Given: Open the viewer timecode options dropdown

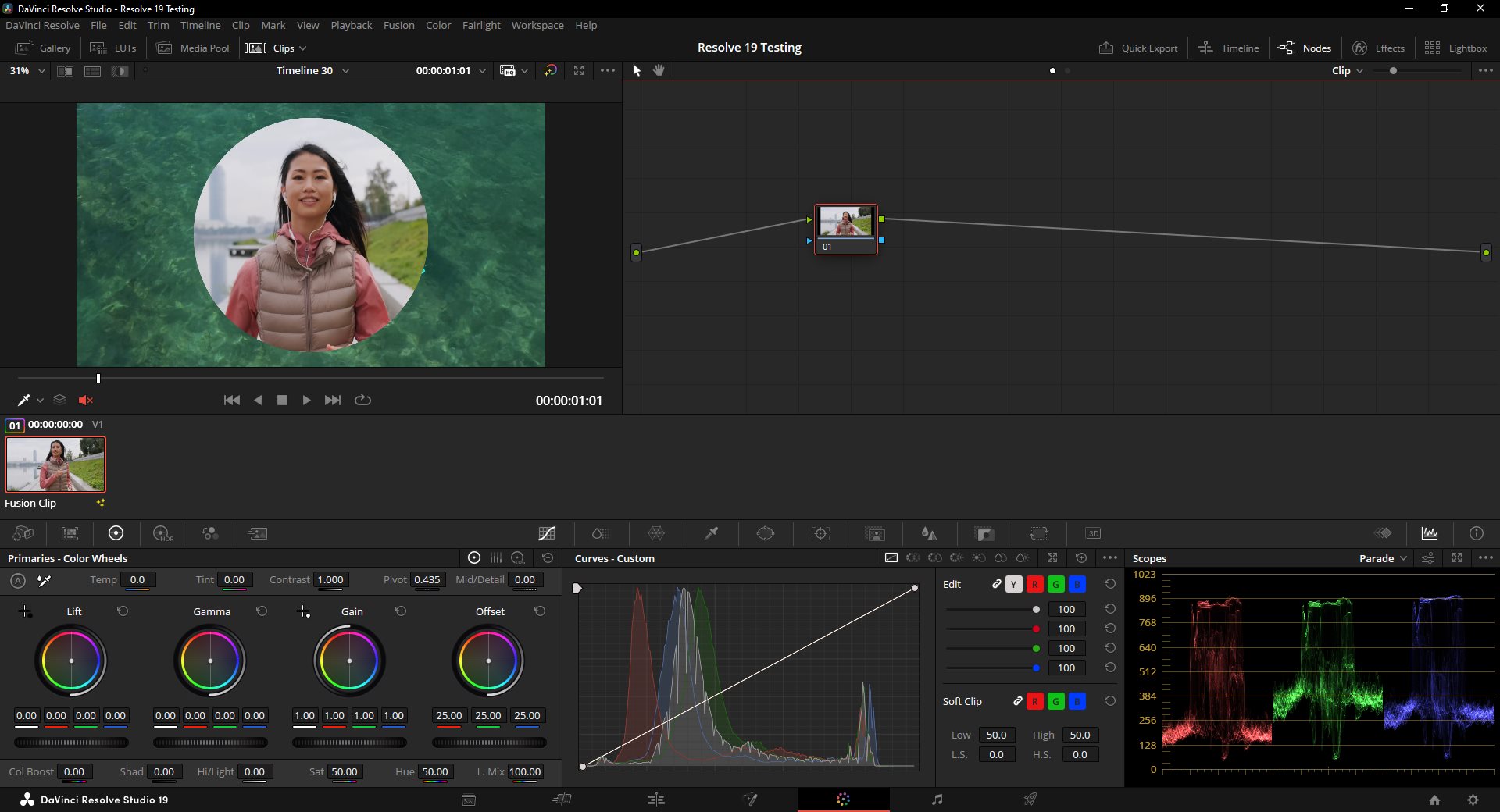Looking at the screenshot, I should pos(482,70).
